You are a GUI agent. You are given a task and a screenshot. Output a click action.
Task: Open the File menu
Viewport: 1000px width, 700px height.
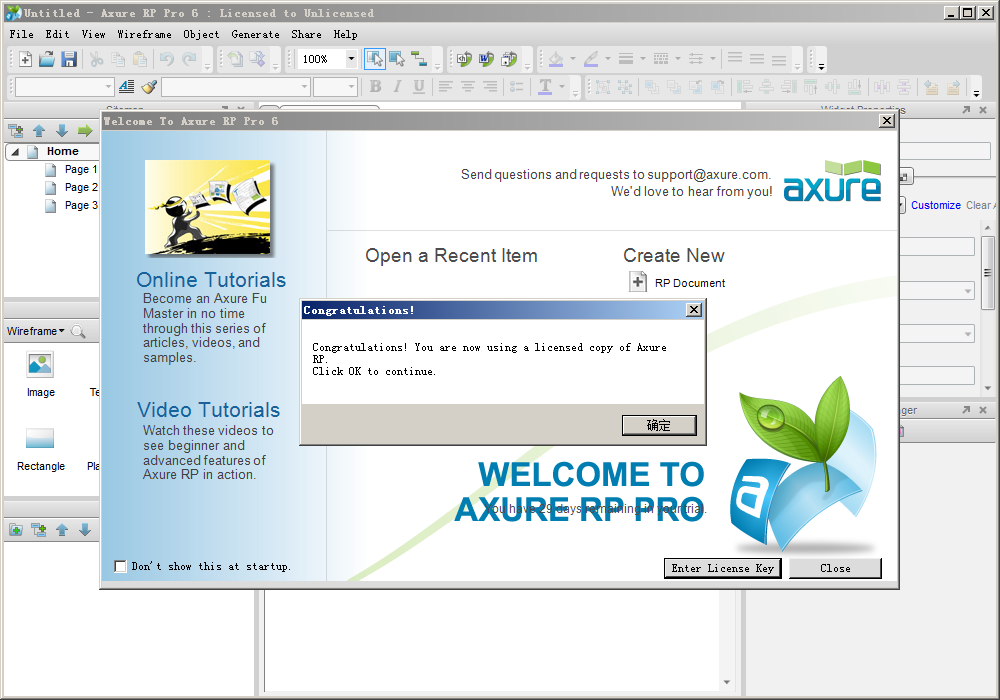[x=22, y=34]
